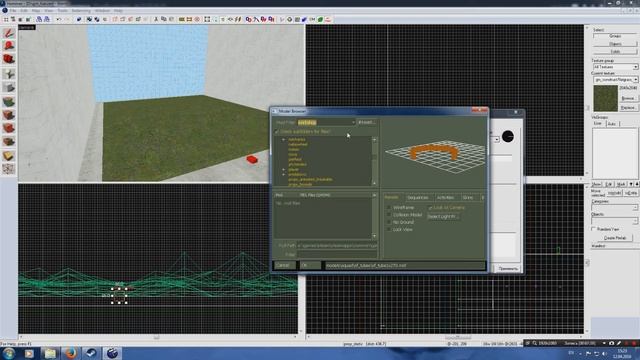Toggle Random Yaw checkbox

coord(594,229)
